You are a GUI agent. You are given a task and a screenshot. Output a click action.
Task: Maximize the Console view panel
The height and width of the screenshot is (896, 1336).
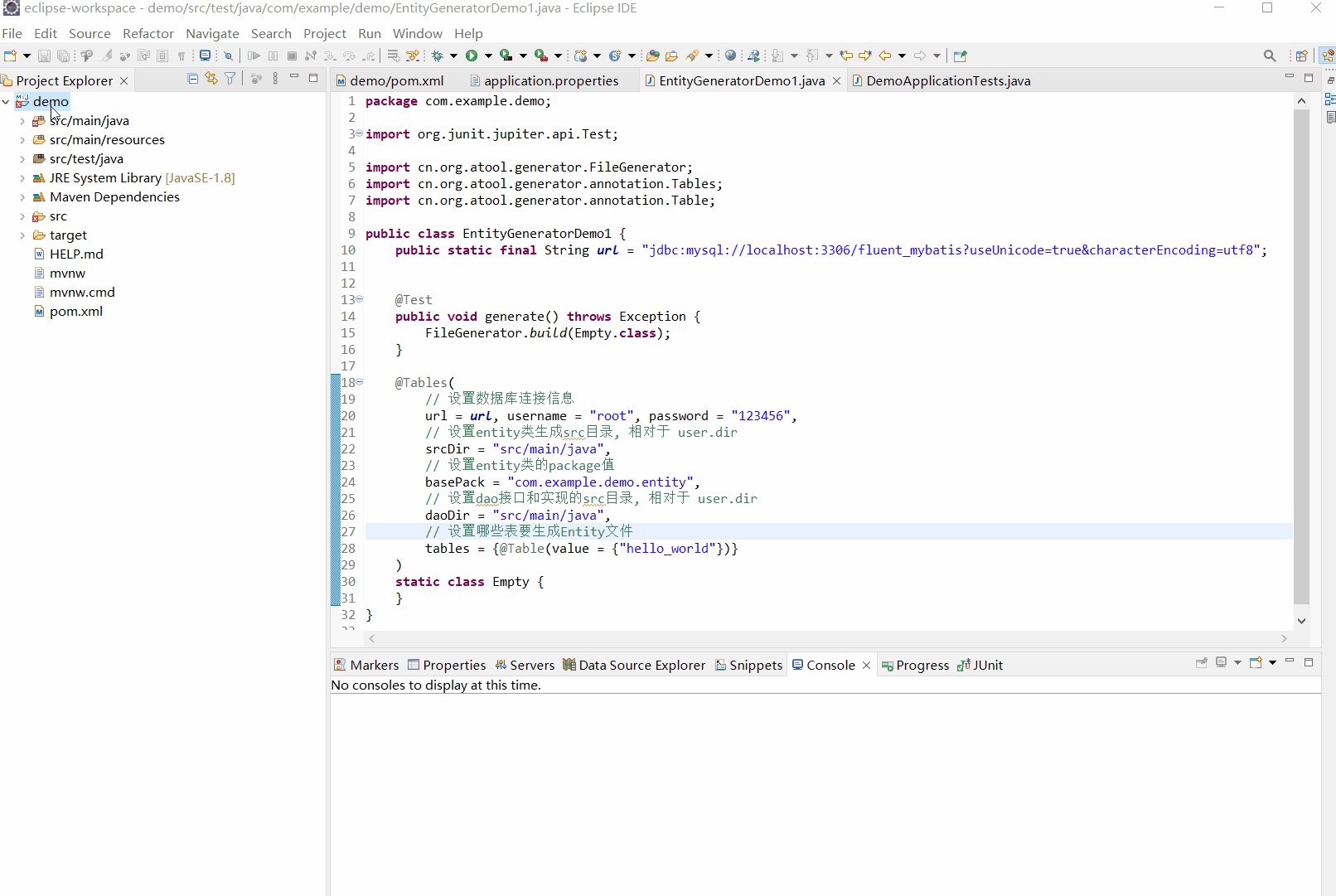coord(1309,661)
